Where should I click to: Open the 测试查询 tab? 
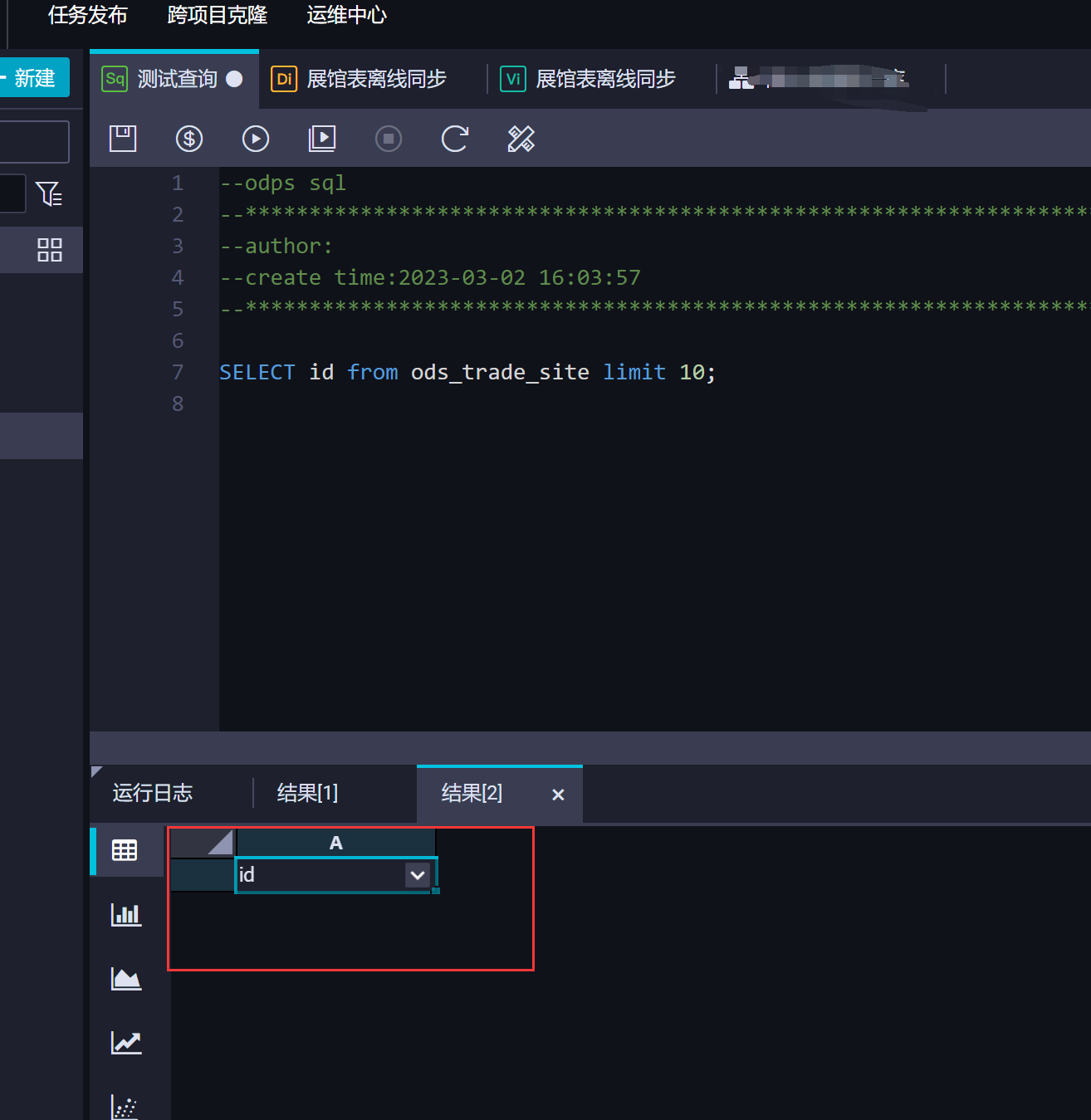(x=174, y=79)
